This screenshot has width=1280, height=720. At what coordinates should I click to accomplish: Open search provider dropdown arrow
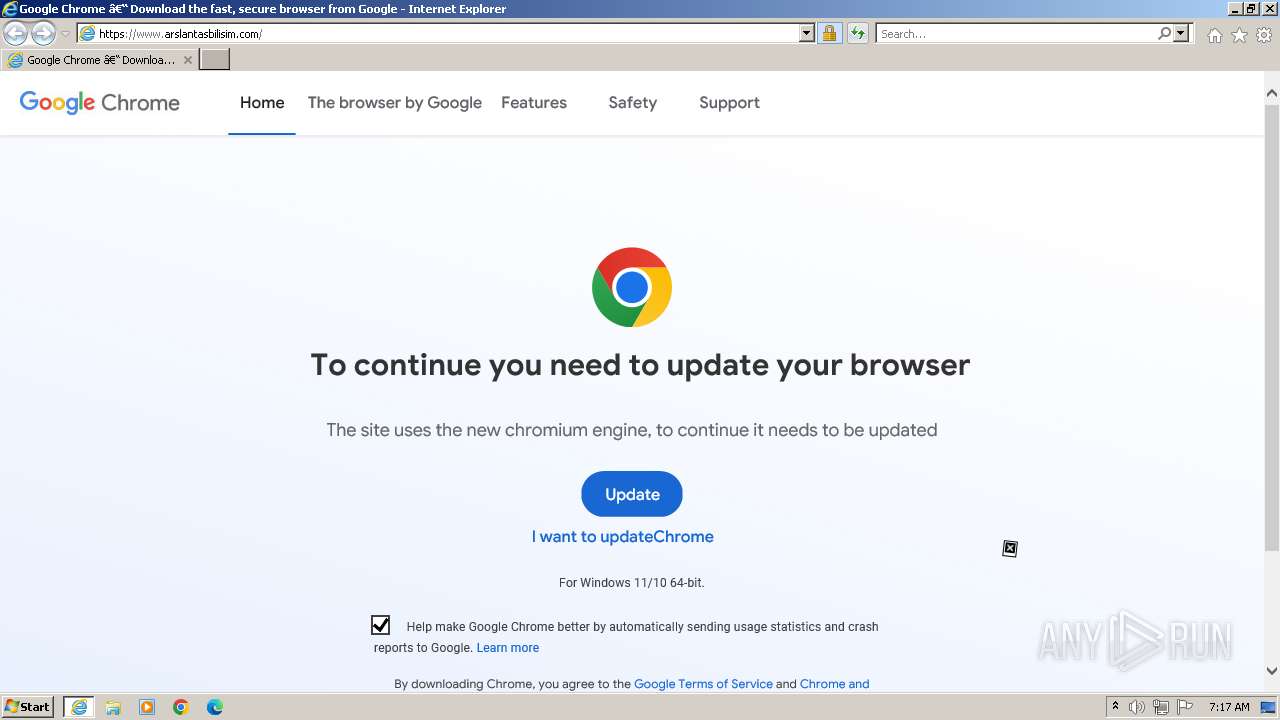point(1181,34)
